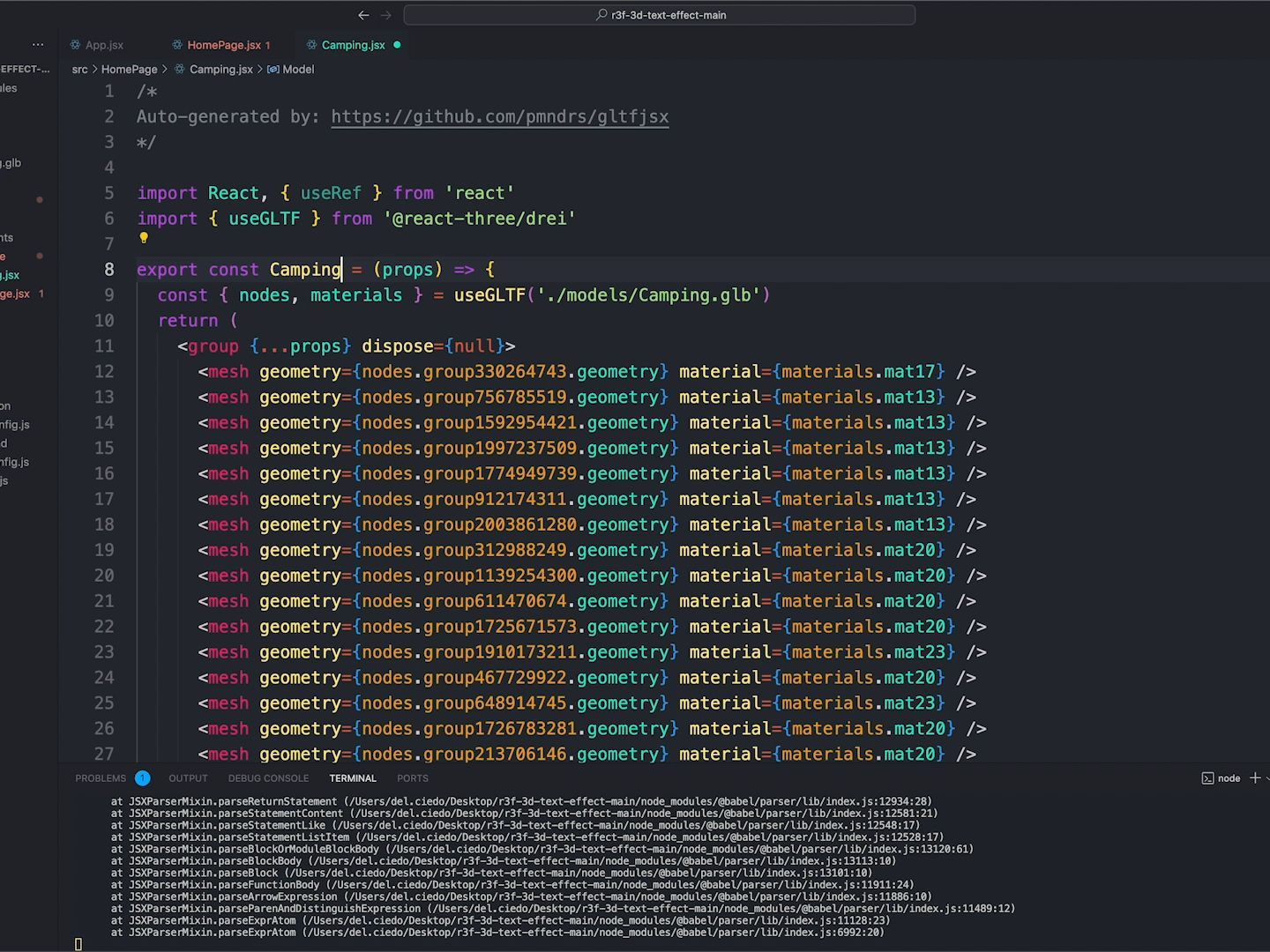Click useGLTF on line 9
Image resolution: width=1270 pixels, height=952 pixels.
(x=489, y=295)
